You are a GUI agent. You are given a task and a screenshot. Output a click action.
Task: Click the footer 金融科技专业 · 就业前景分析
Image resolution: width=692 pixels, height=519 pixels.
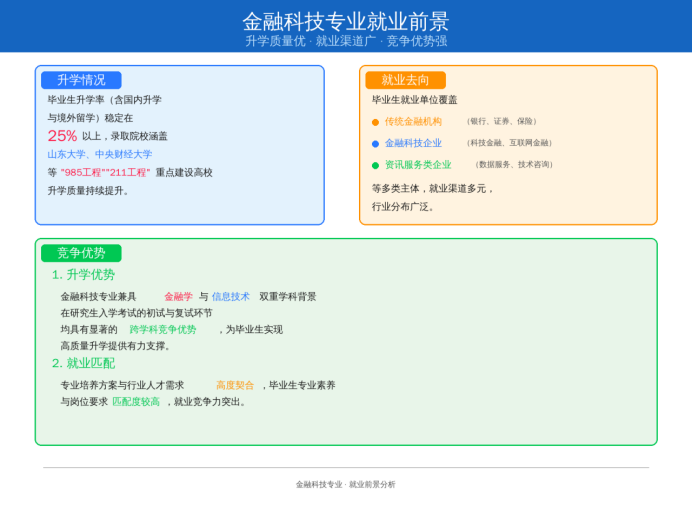[x=346, y=485]
